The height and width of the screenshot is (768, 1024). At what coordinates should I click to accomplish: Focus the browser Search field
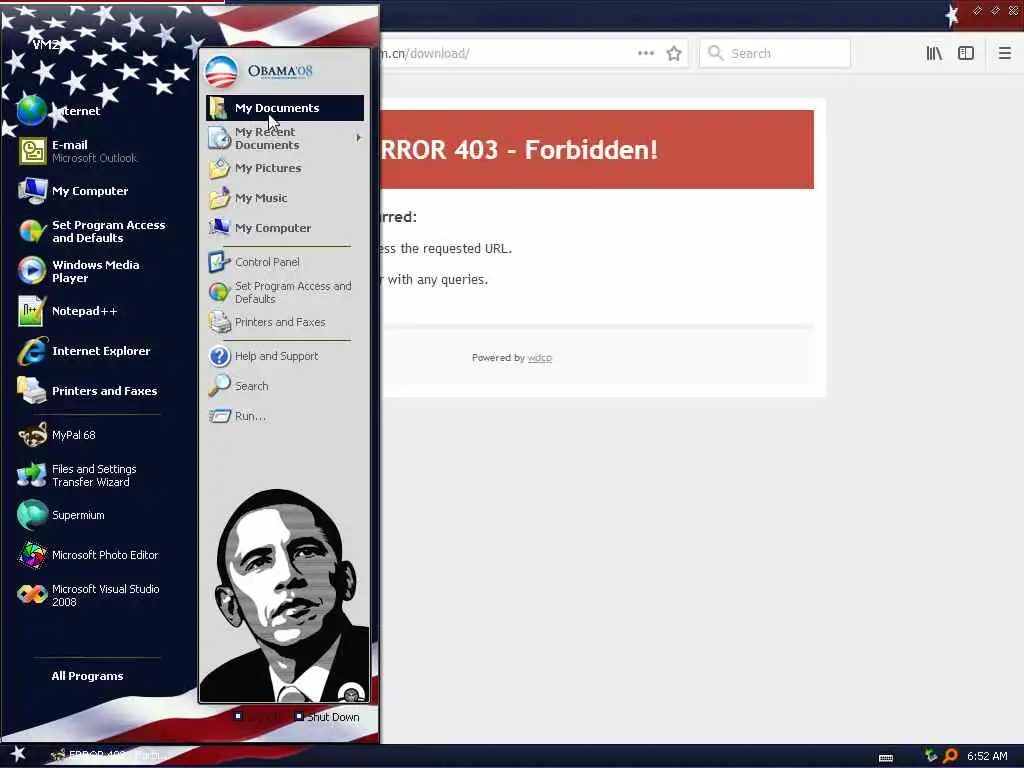[x=775, y=53]
